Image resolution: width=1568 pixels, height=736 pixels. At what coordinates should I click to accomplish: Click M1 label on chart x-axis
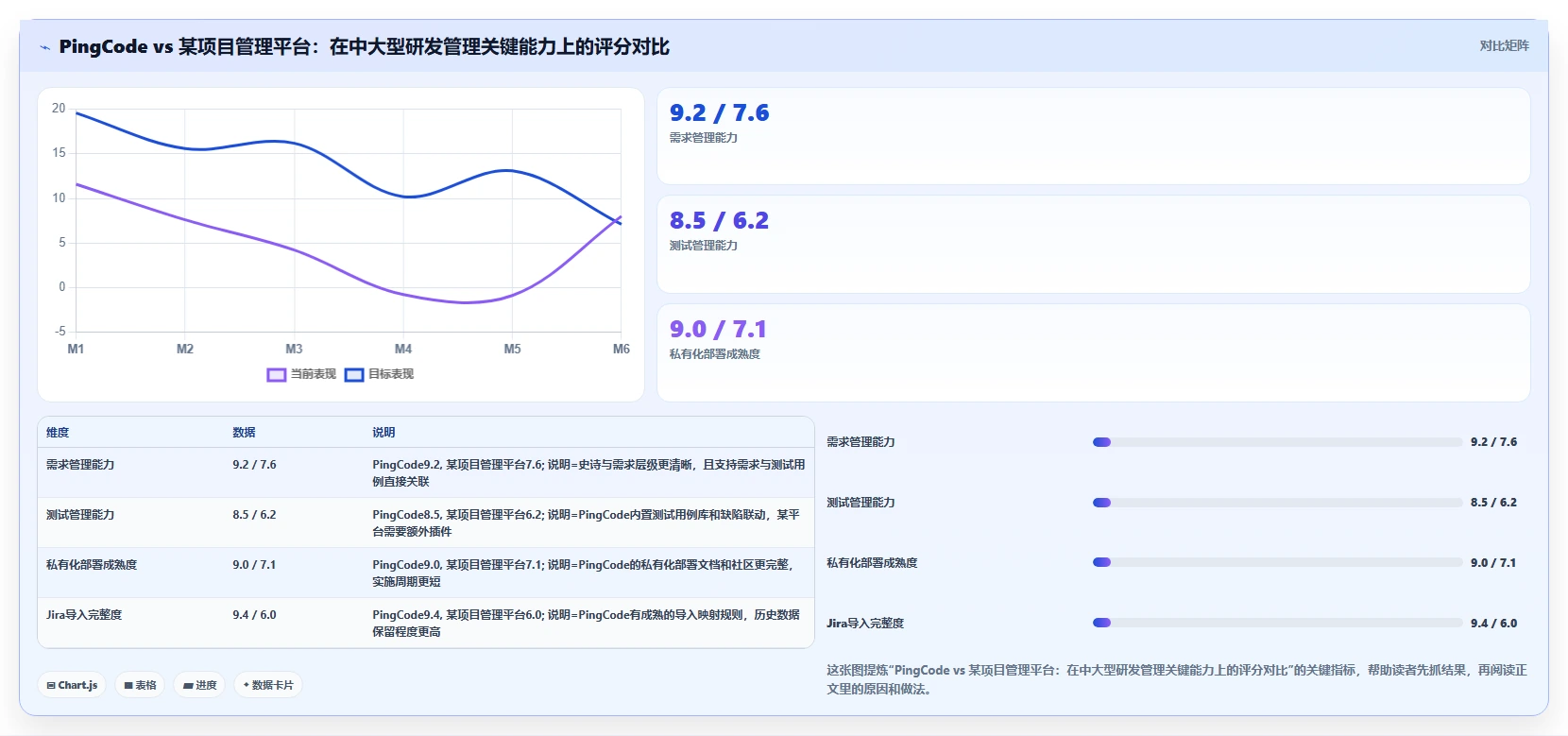(x=76, y=350)
